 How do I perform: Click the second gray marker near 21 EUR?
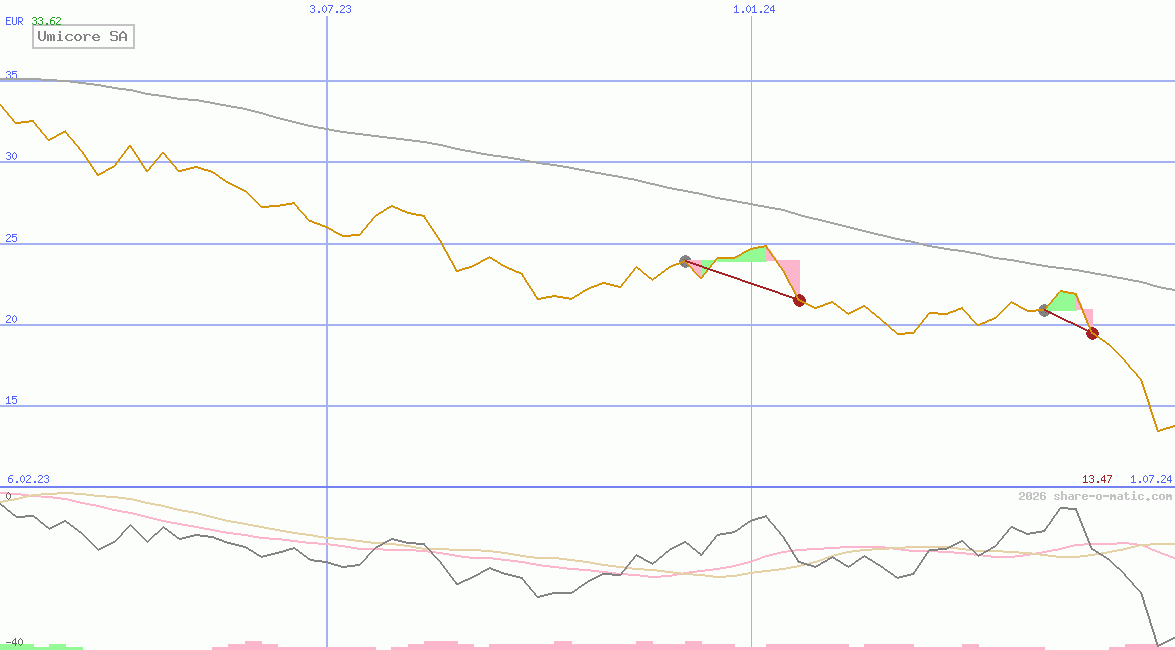click(x=1044, y=310)
